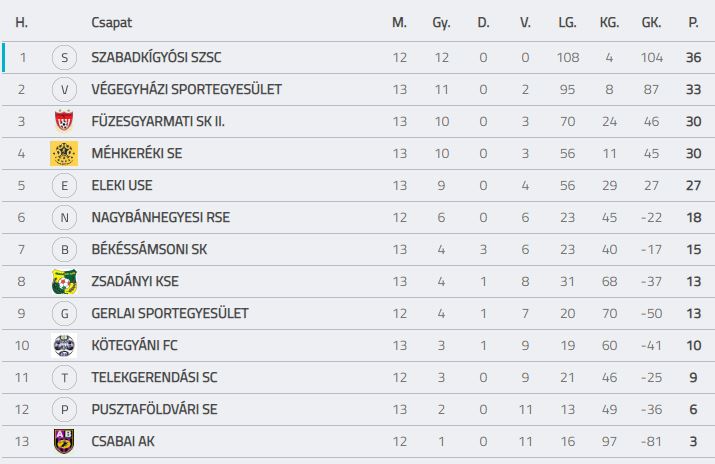
Task: Click the circled S icon for Szabadkígyósi
Action: 64,57
